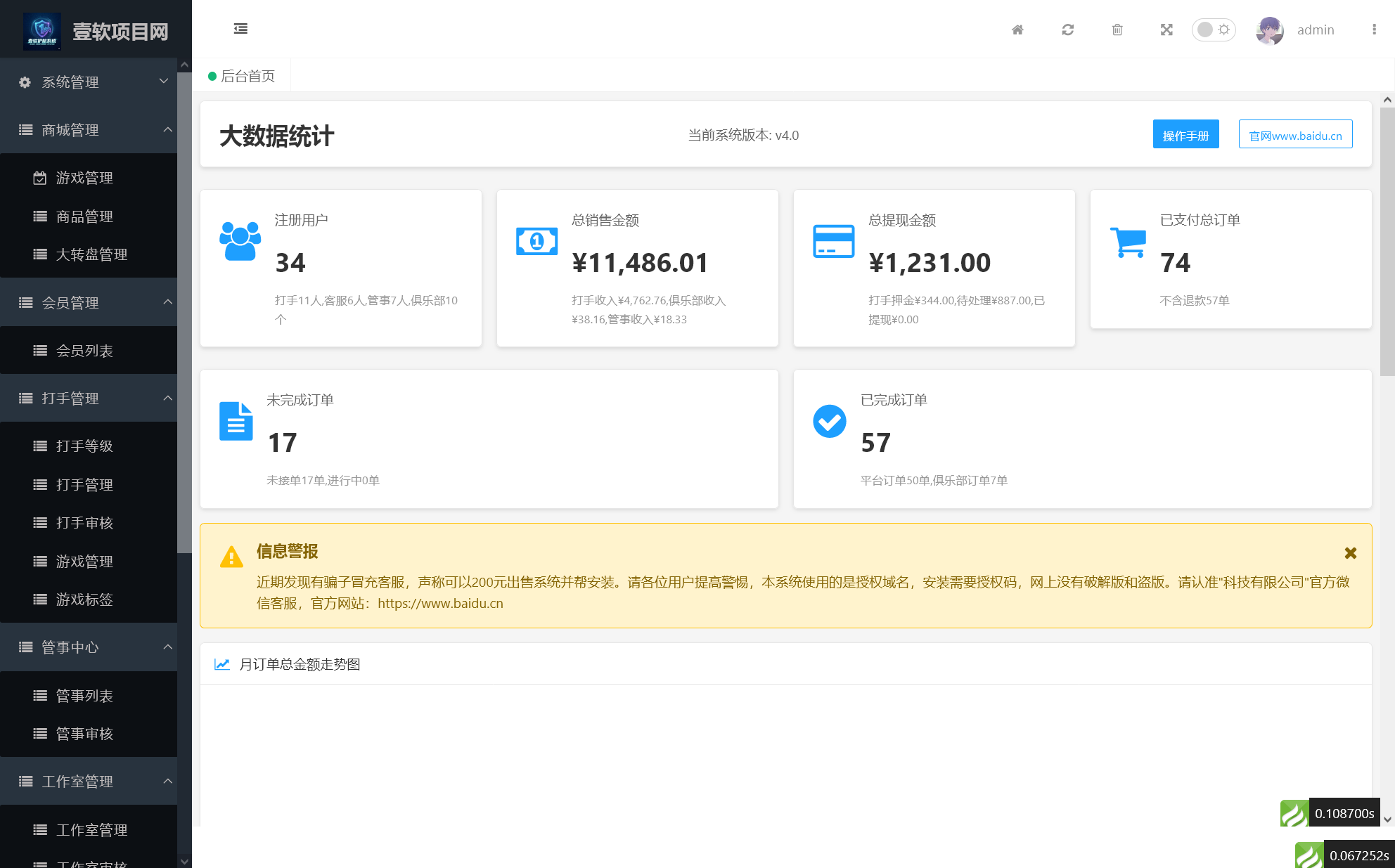1395x868 pixels.
Task: Click the admin user avatar
Action: click(1270, 30)
